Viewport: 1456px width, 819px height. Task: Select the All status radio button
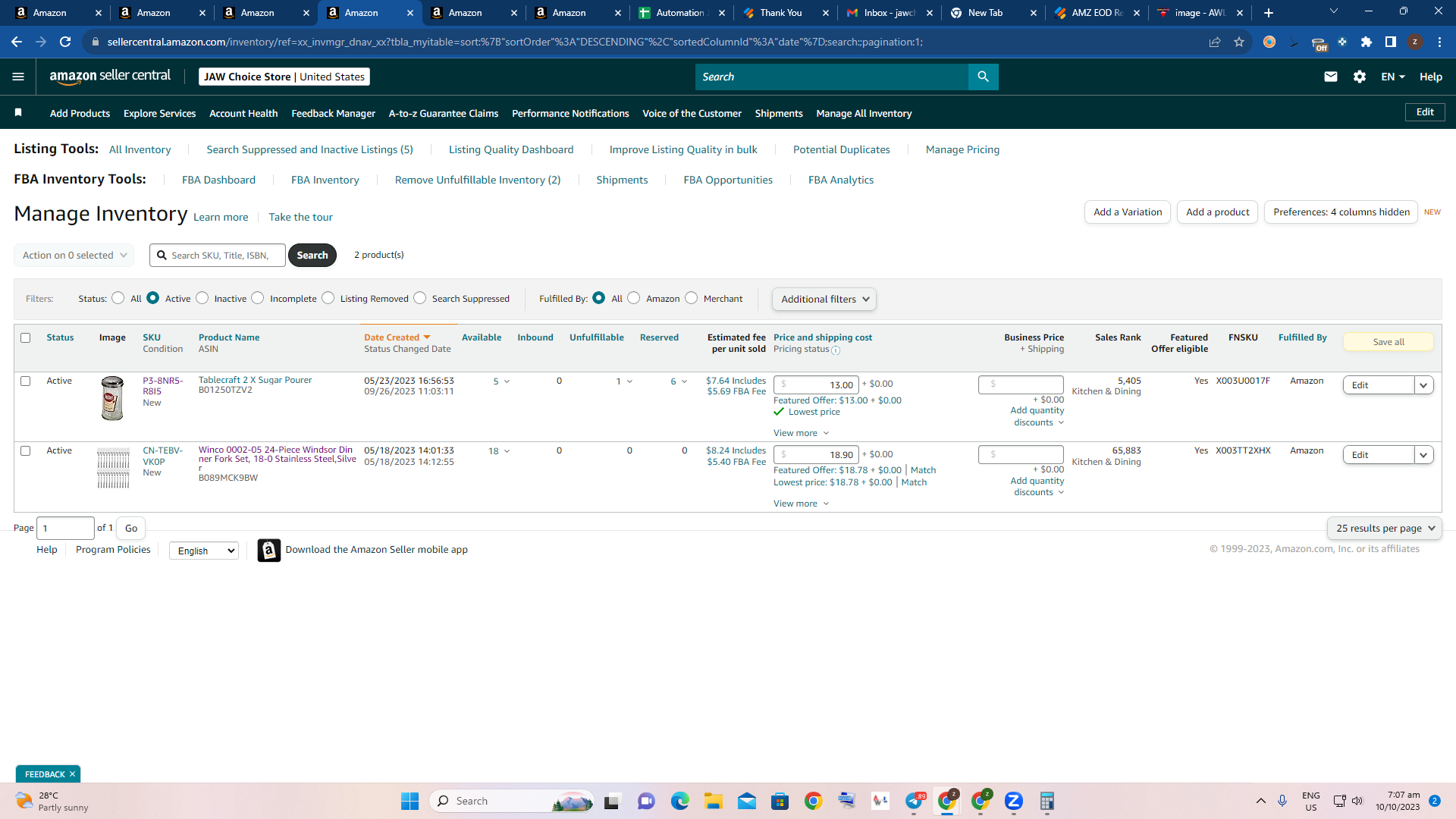(118, 298)
